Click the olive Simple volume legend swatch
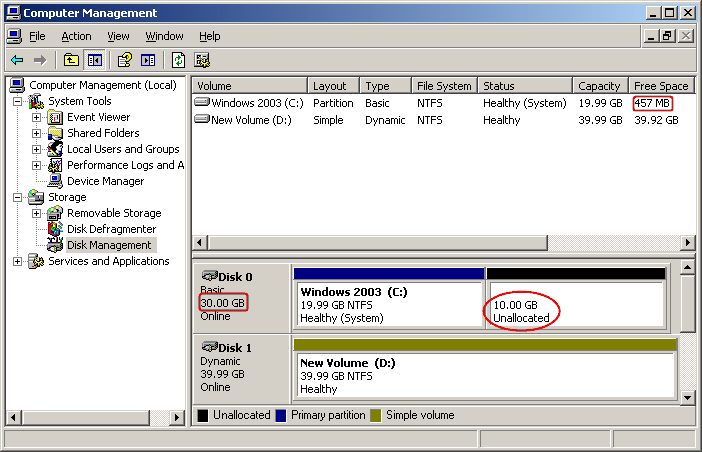 [376, 416]
